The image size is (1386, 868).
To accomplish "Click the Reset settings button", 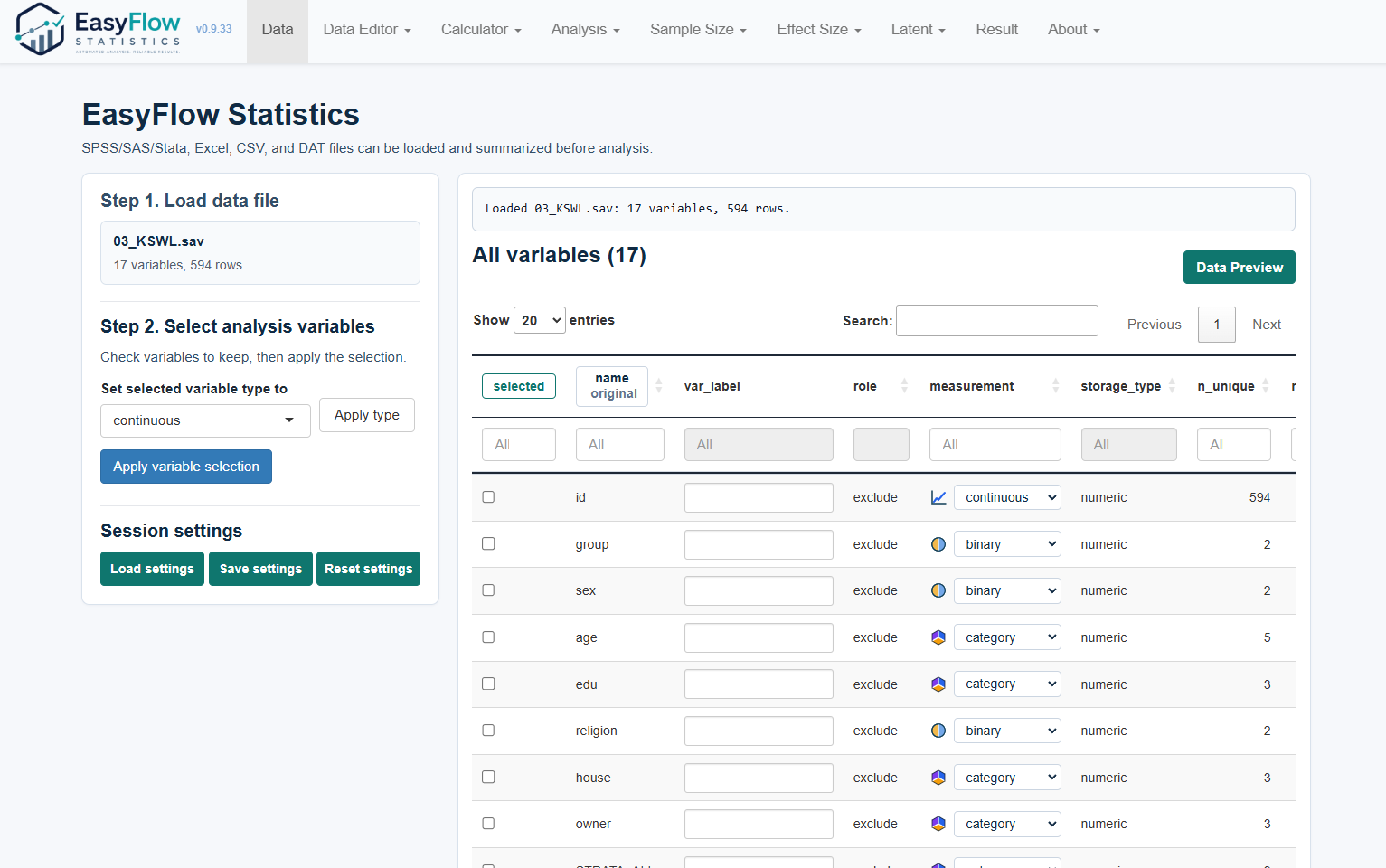I will (x=369, y=569).
